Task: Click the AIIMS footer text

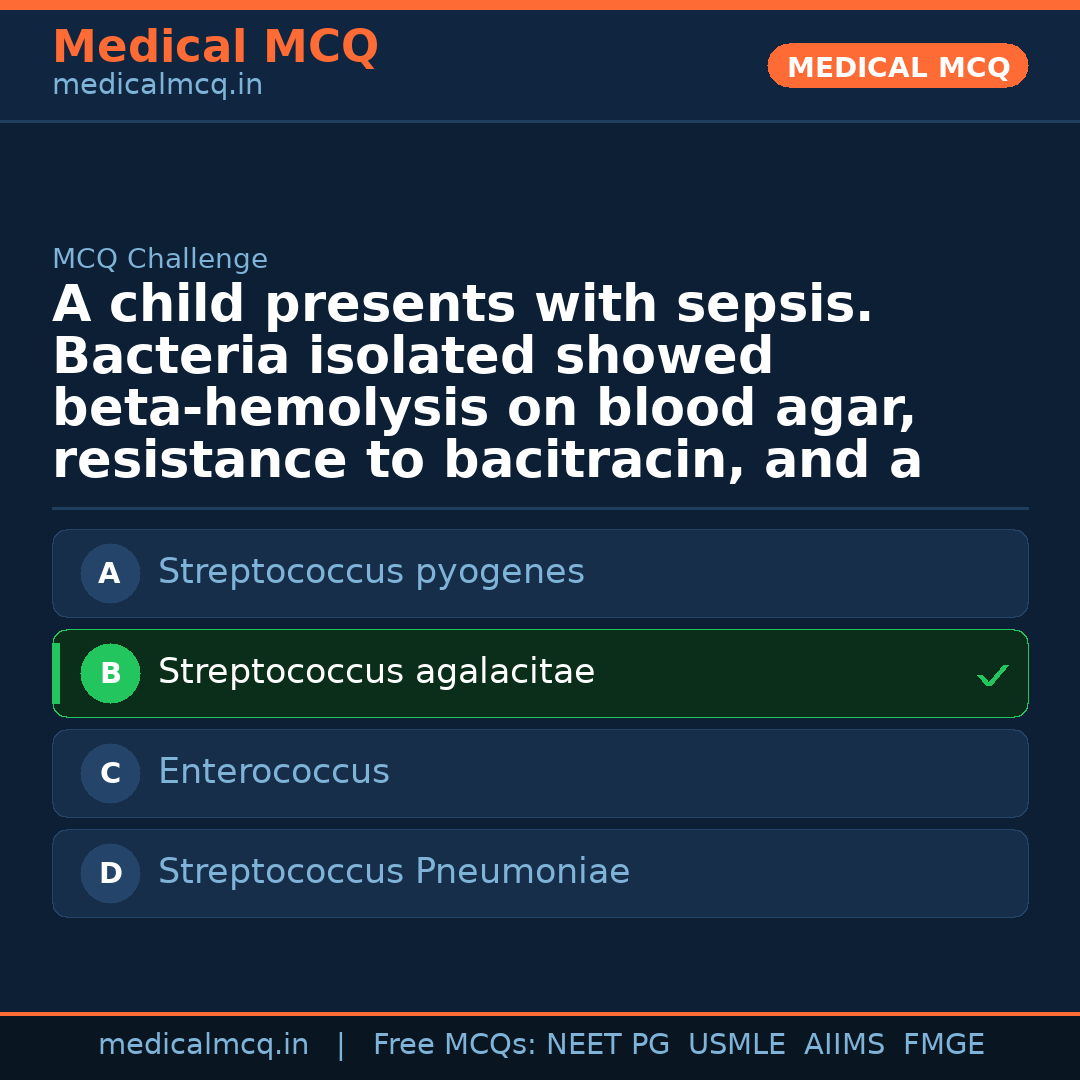Action: 844,1045
